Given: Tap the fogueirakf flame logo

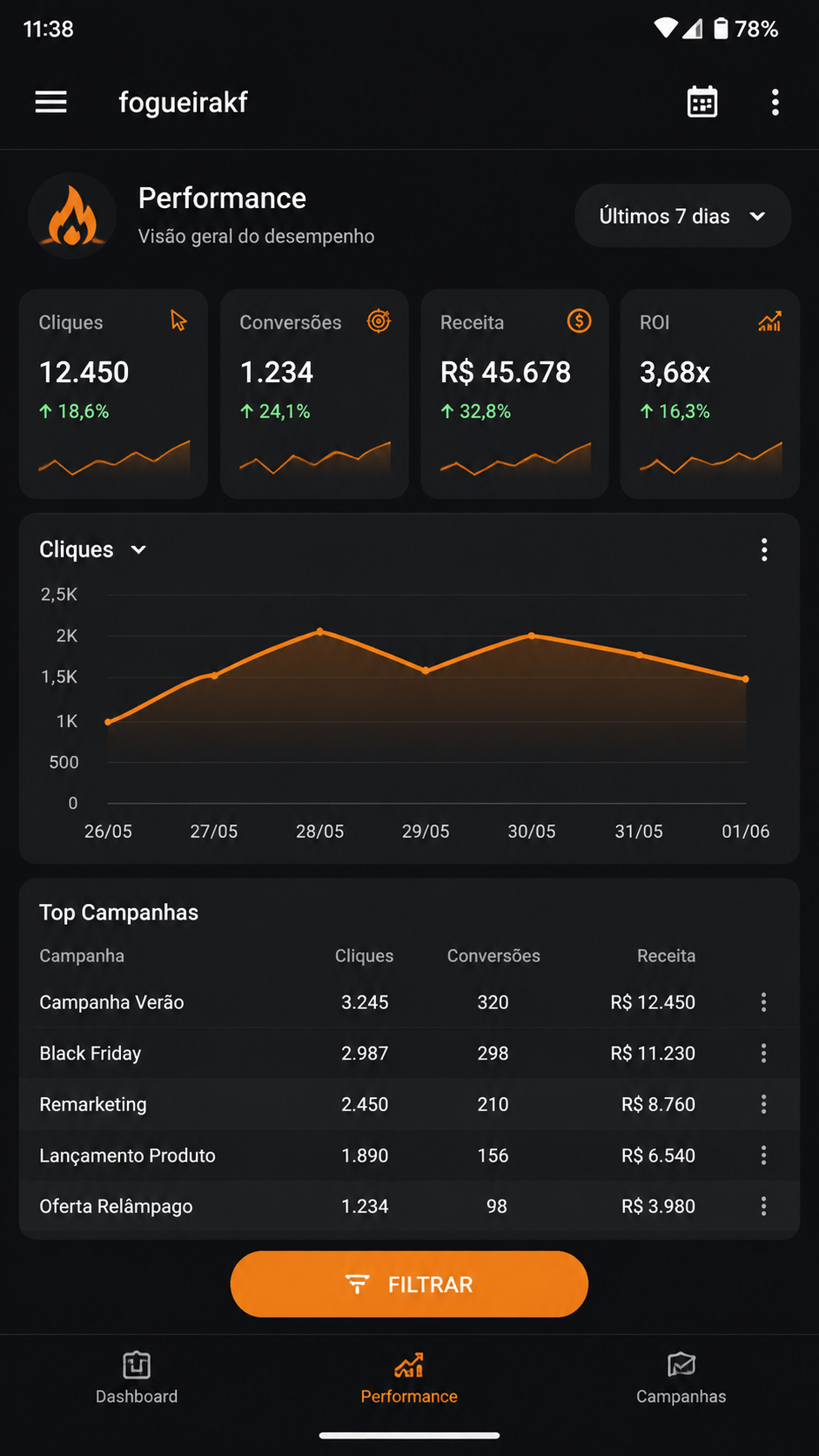Looking at the screenshot, I should tap(72, 216).
